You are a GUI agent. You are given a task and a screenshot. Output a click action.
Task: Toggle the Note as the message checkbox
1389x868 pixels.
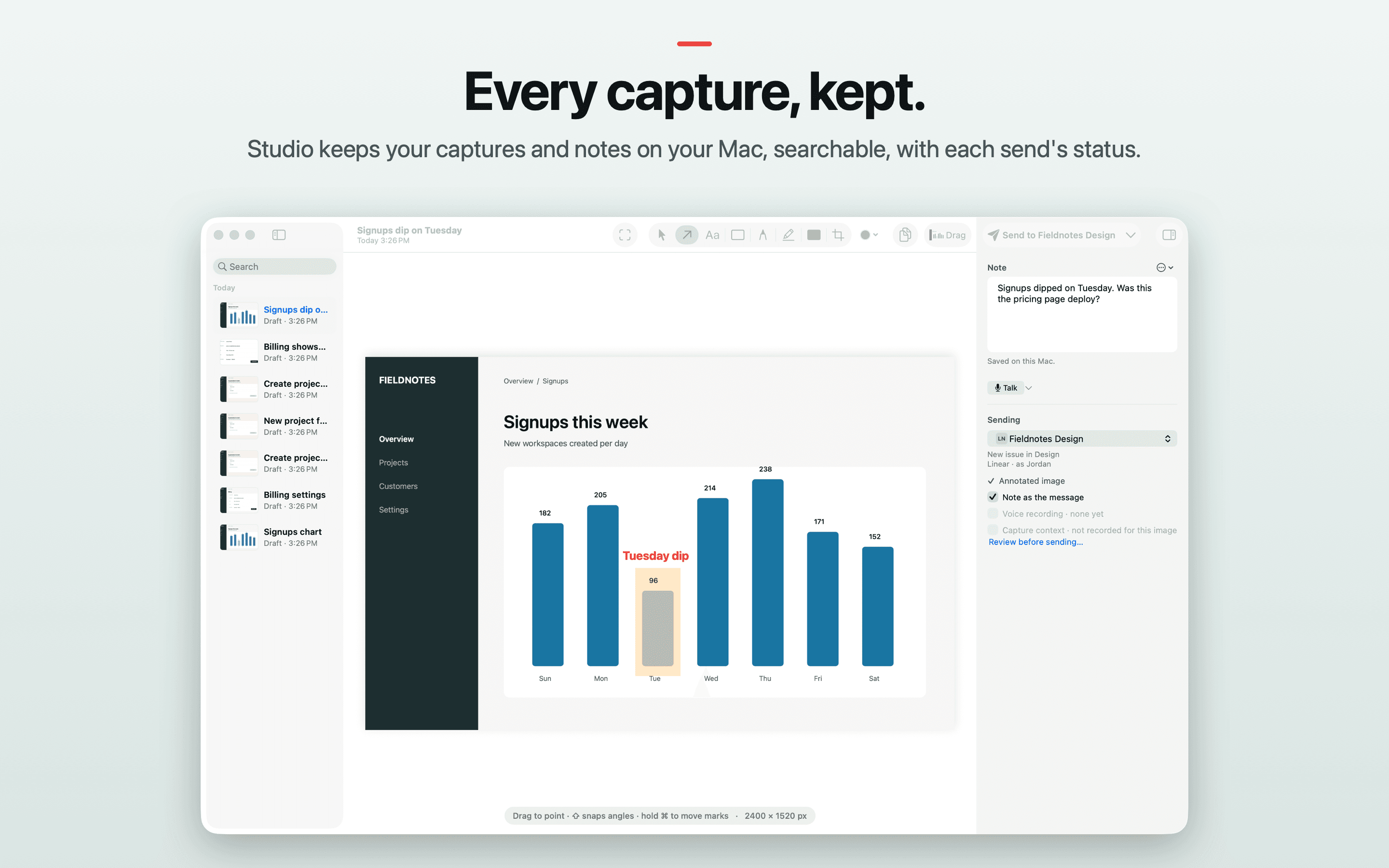pyautogui.click(x=993, y=497)
